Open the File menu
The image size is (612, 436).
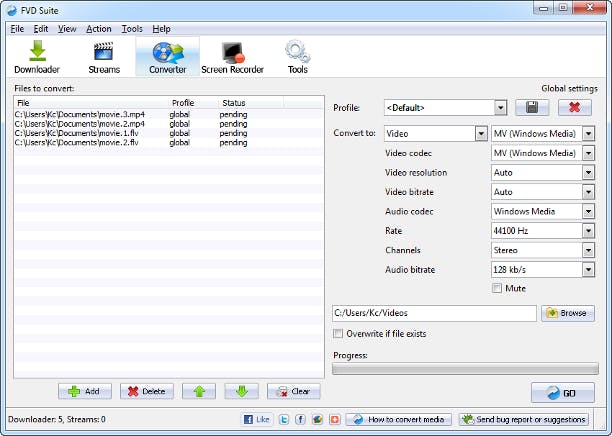[17, 29]
